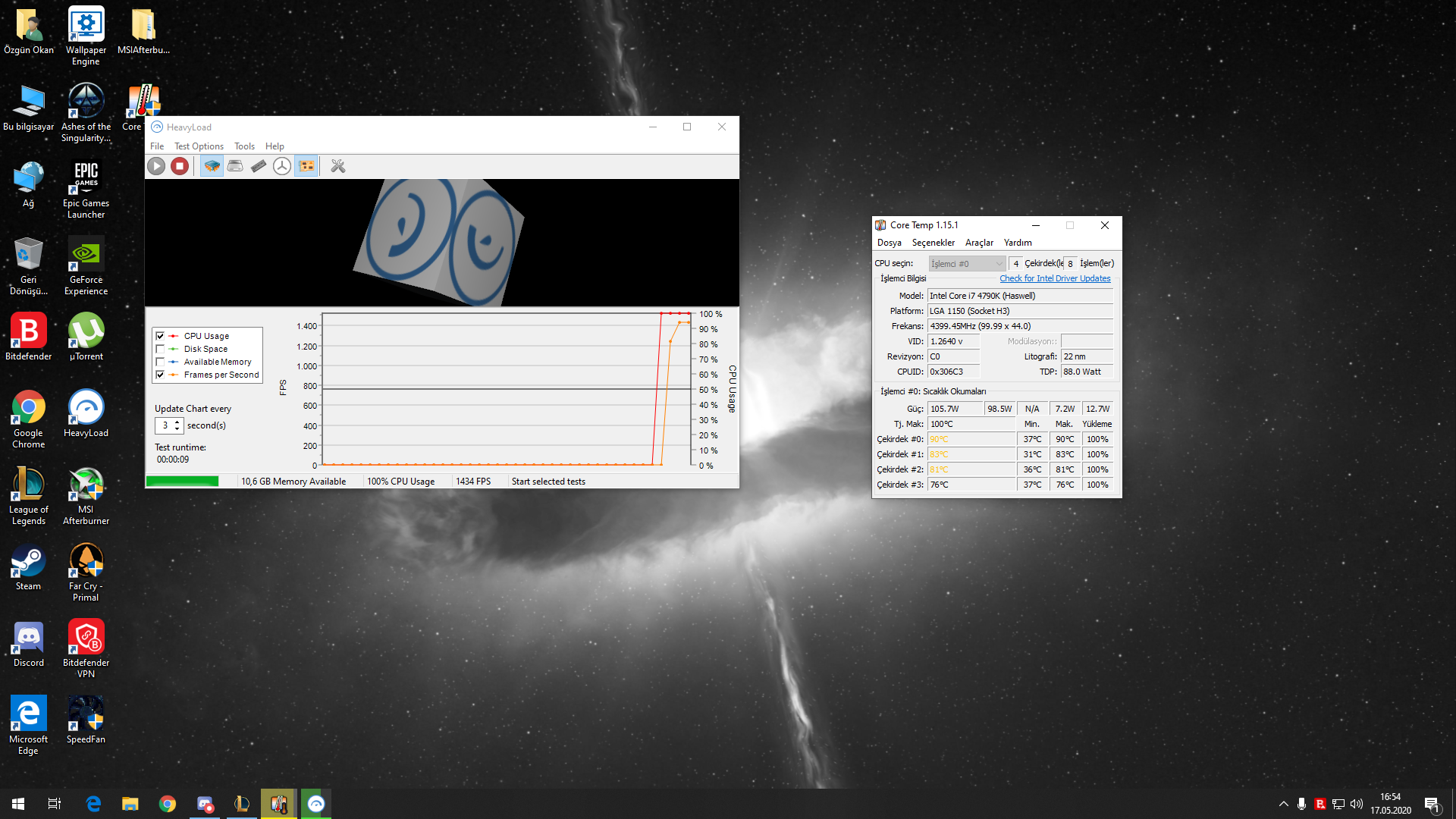
Task: Check the Disk Space checkbox
Action: coord(160,349)
